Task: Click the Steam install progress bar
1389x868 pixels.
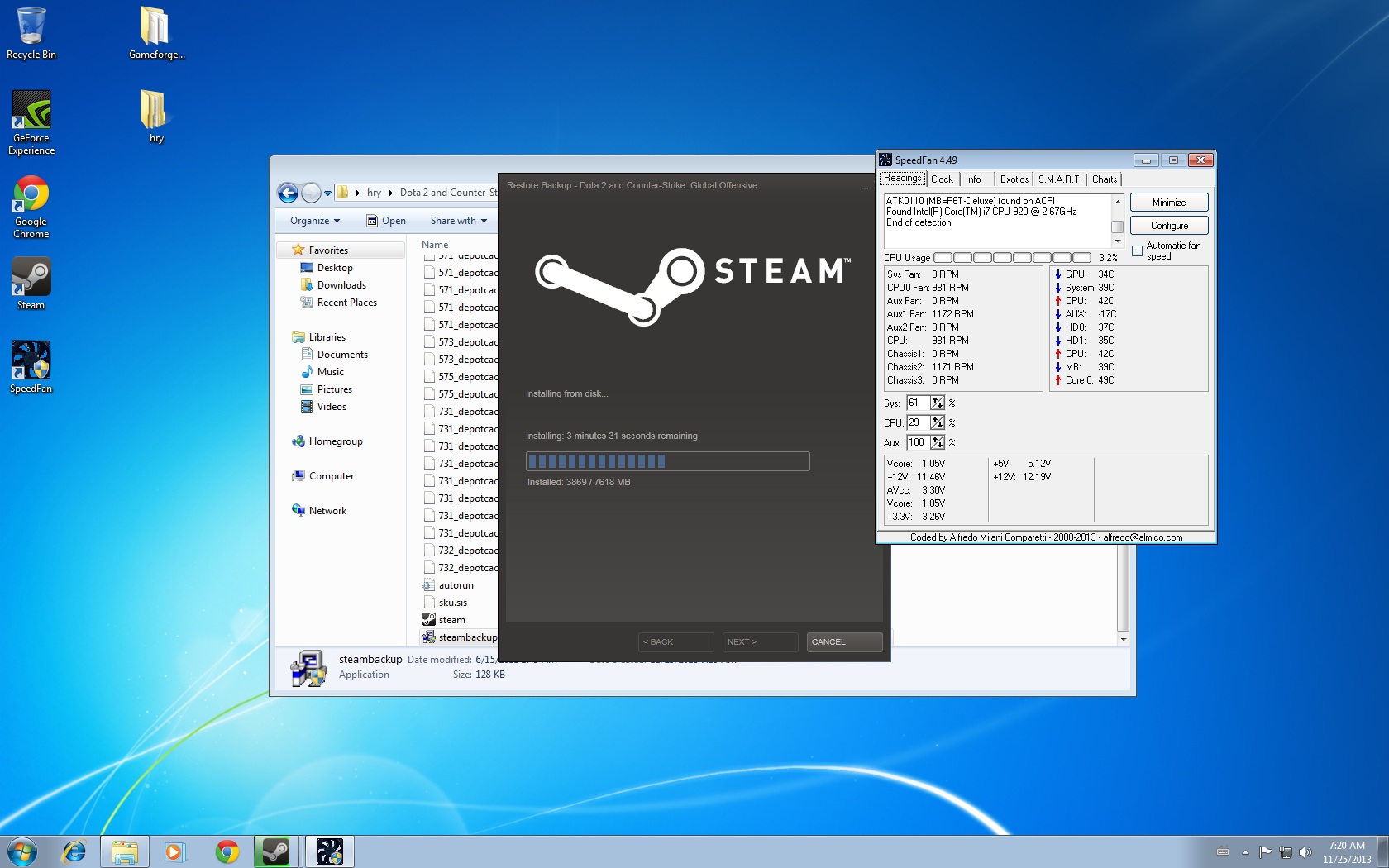Action: point(667,461)
